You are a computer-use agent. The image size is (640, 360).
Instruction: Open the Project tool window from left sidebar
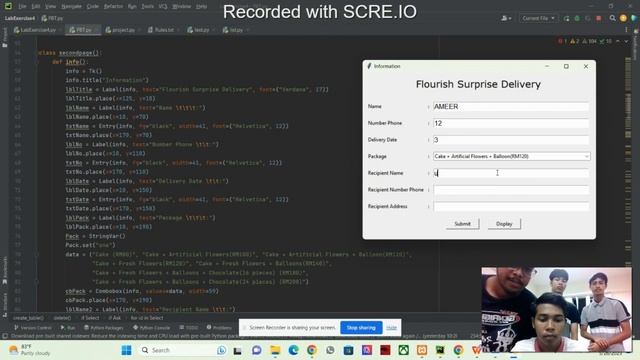click(x=5, y=38)
